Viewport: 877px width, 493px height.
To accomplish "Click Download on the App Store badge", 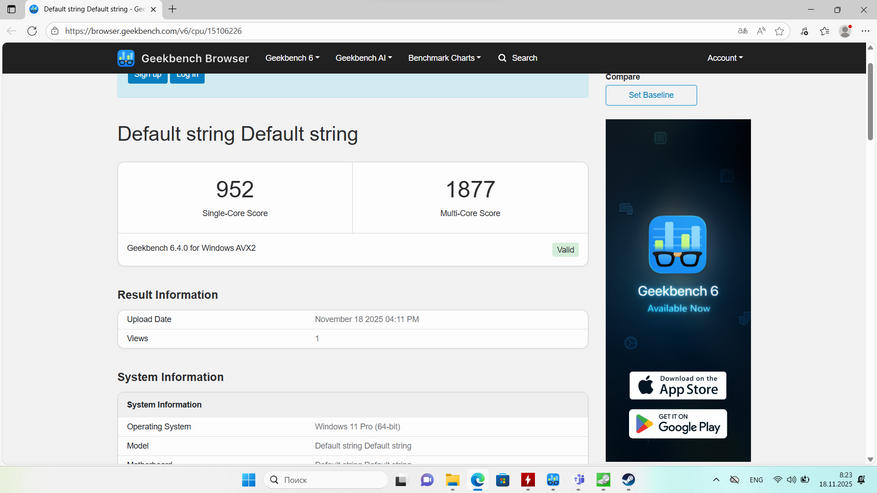I will pos(678,386).
